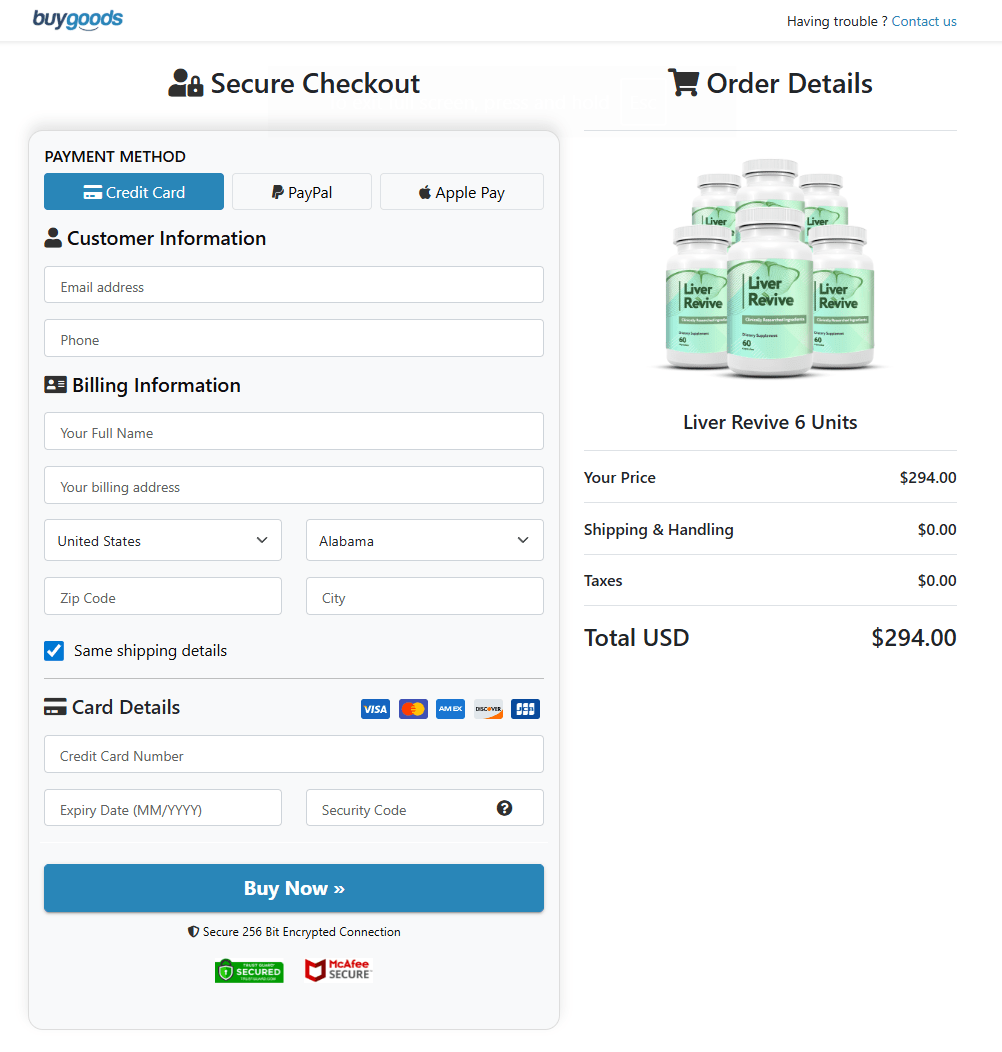The height and width of the screenshot is (1052, 1002).
Task: Click the Trust Guard Secured badge
Action: point(248,970)
